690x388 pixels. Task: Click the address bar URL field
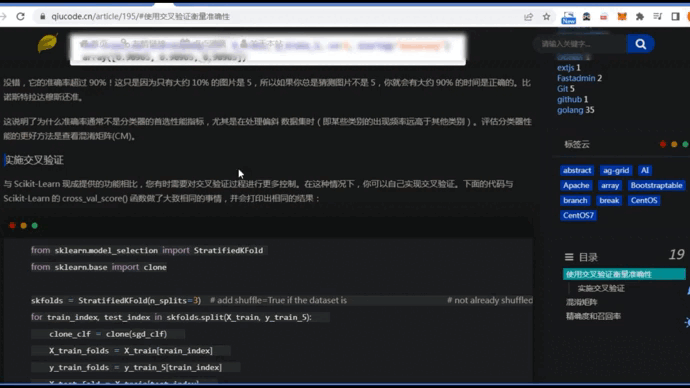point(282,17)
